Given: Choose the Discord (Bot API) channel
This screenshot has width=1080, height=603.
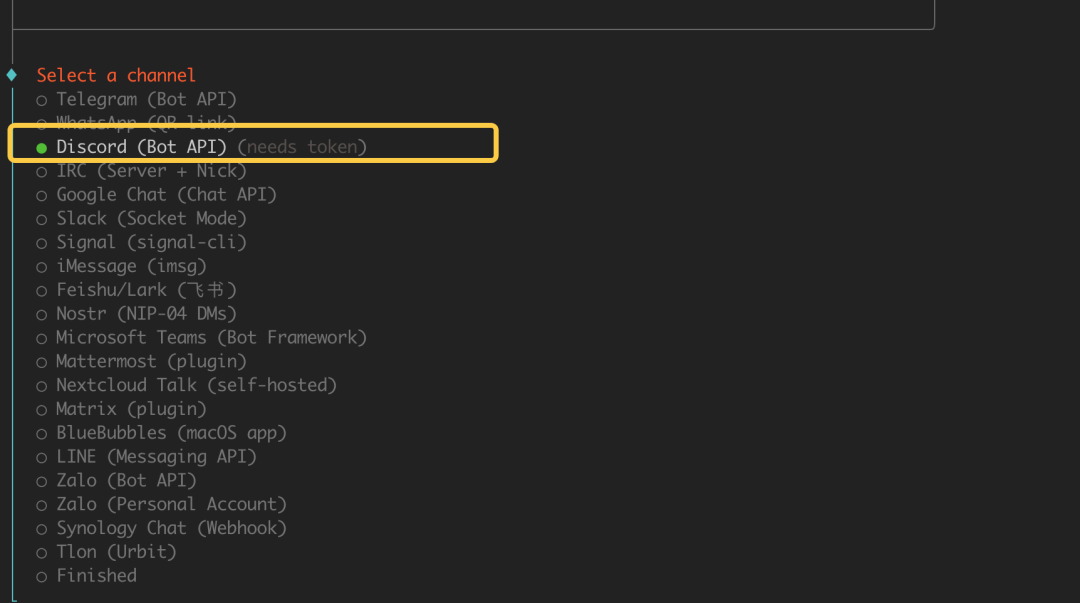Looking at the screenshot, I should (141, 147).
